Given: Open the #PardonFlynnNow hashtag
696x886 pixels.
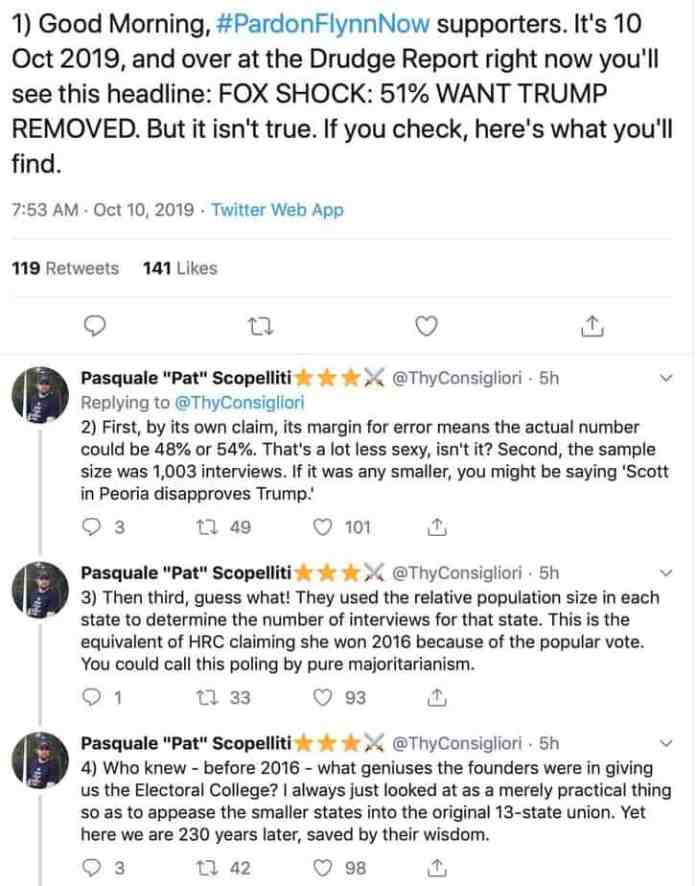Looking at the screenshot, I should coord(323,24).
